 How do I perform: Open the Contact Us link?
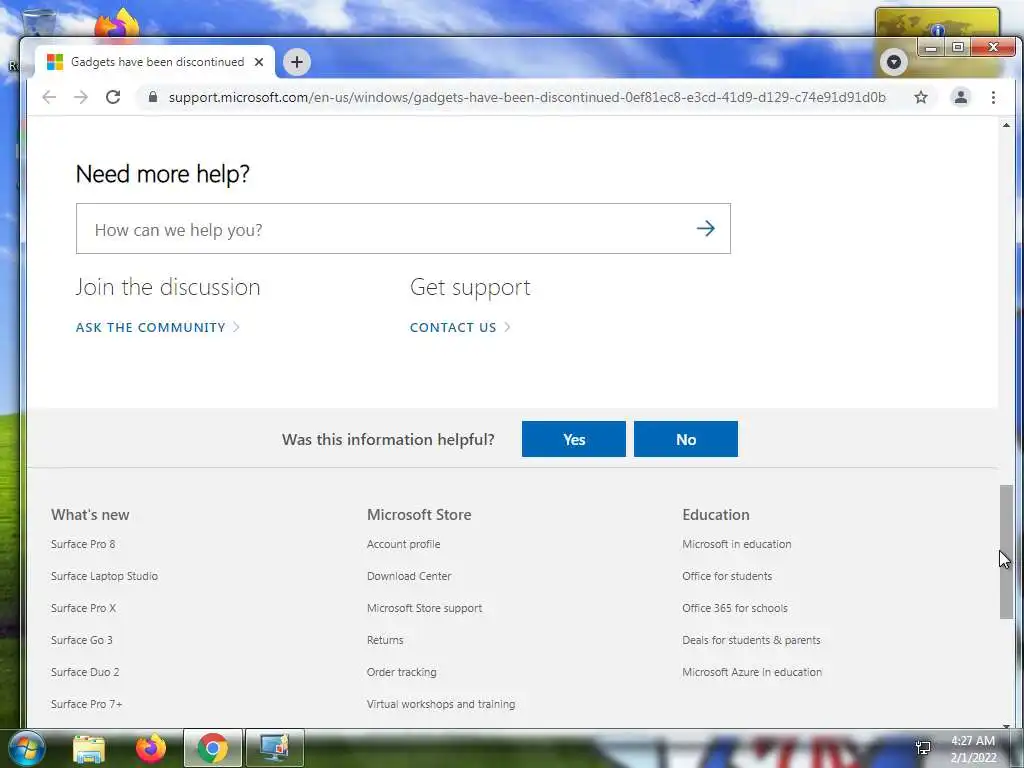[x=460, y=327]
